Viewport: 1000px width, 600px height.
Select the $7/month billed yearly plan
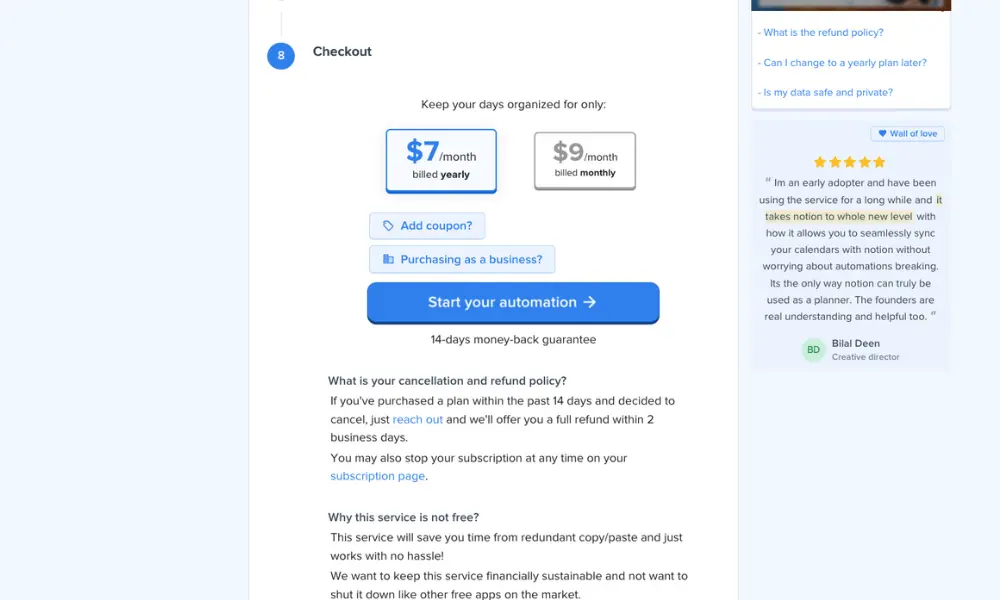(x=441, y=161)
